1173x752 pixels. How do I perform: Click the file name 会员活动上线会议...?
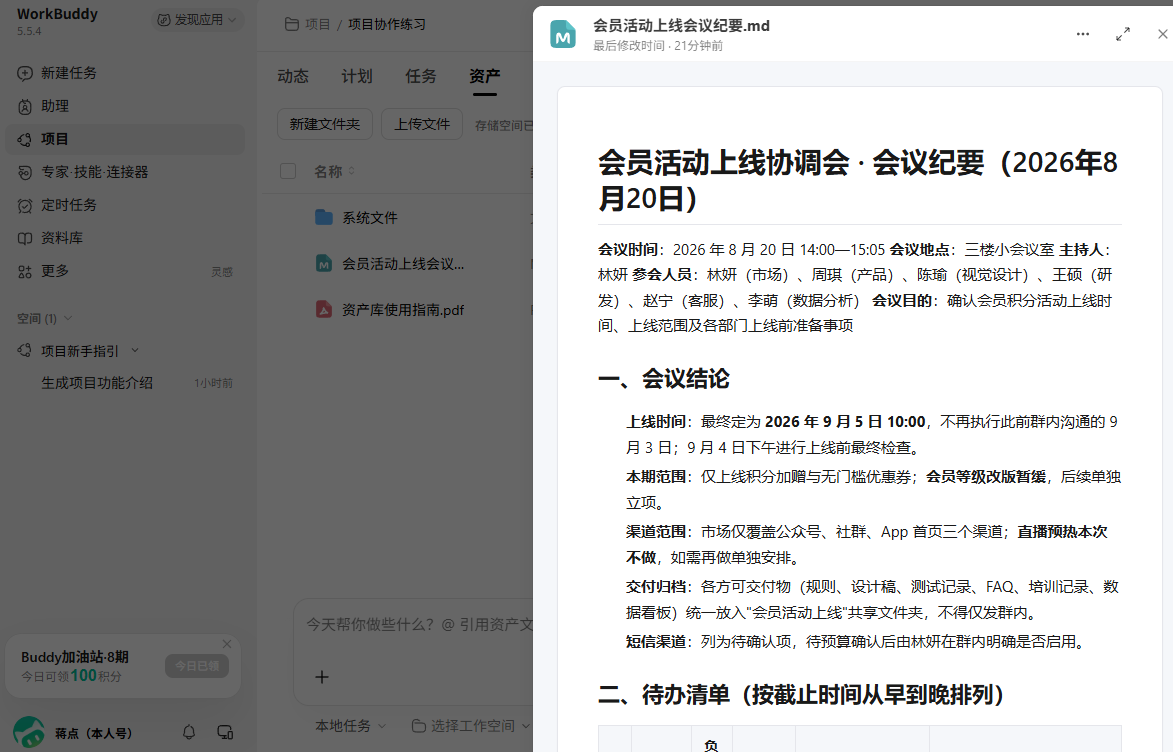[403, 264]
